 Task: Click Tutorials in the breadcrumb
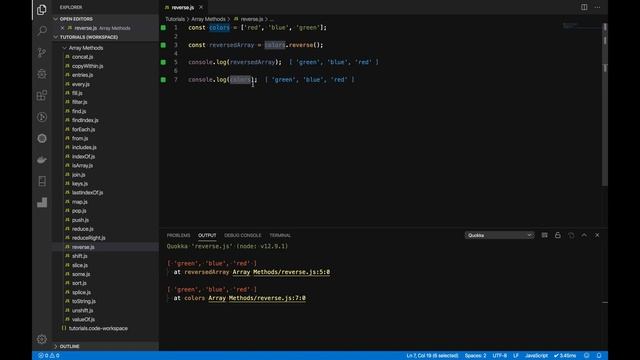(x=175, y=19)
